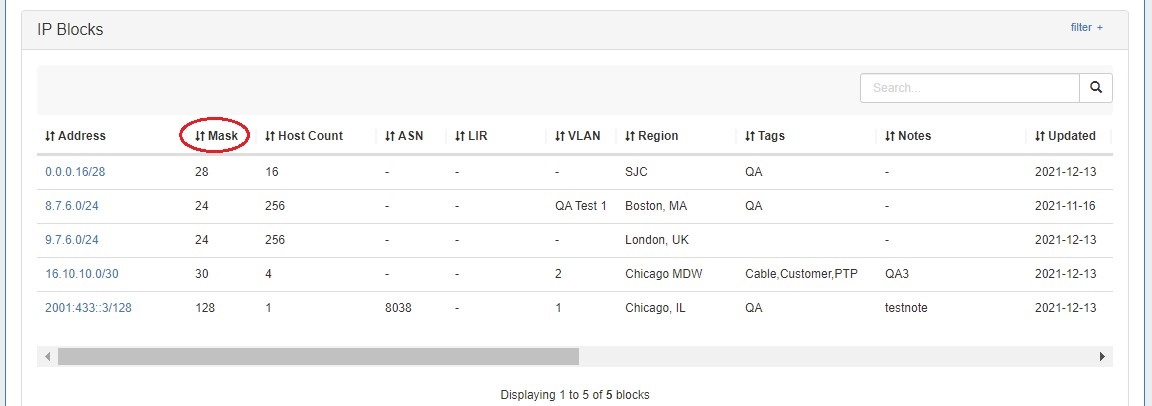Sort by Address column sort icon

(50, 136)
